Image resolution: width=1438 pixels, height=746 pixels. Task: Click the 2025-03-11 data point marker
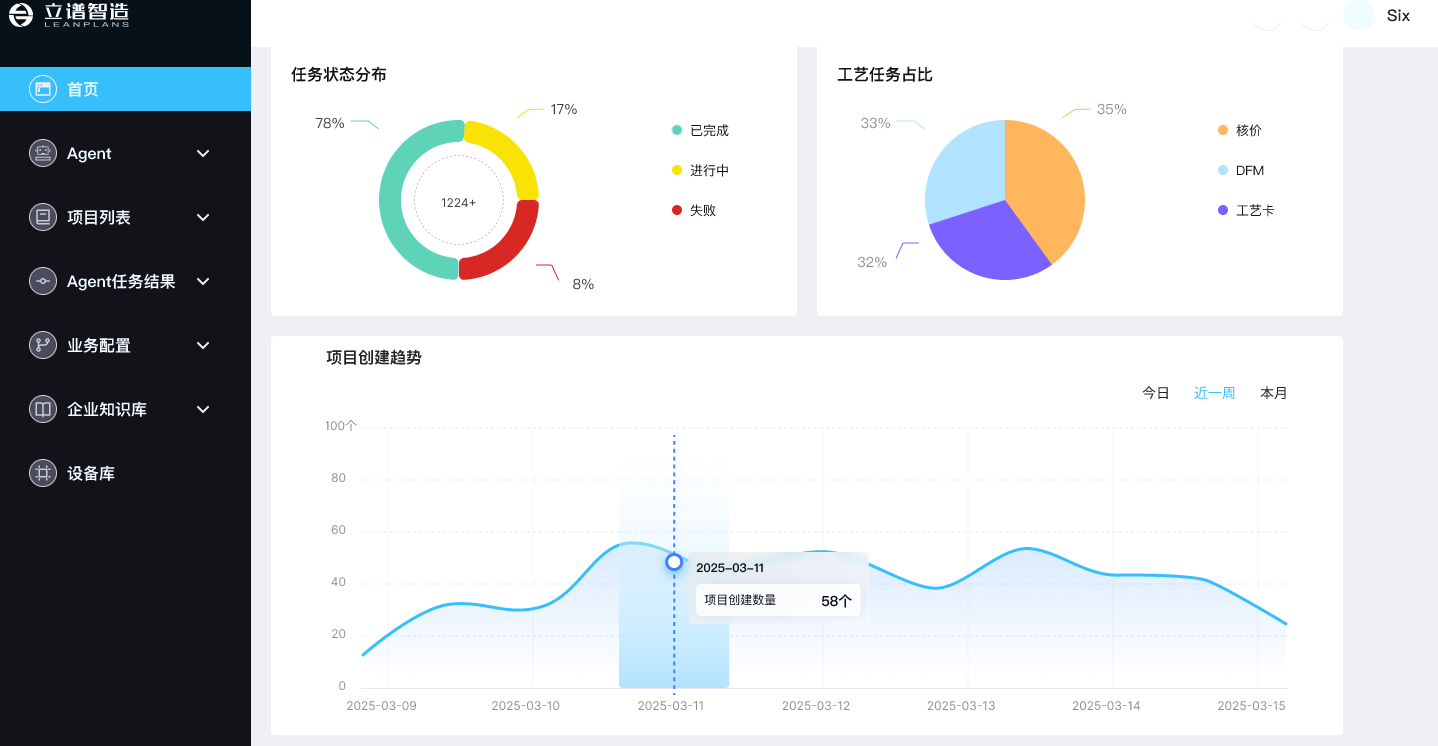[673, 561]
